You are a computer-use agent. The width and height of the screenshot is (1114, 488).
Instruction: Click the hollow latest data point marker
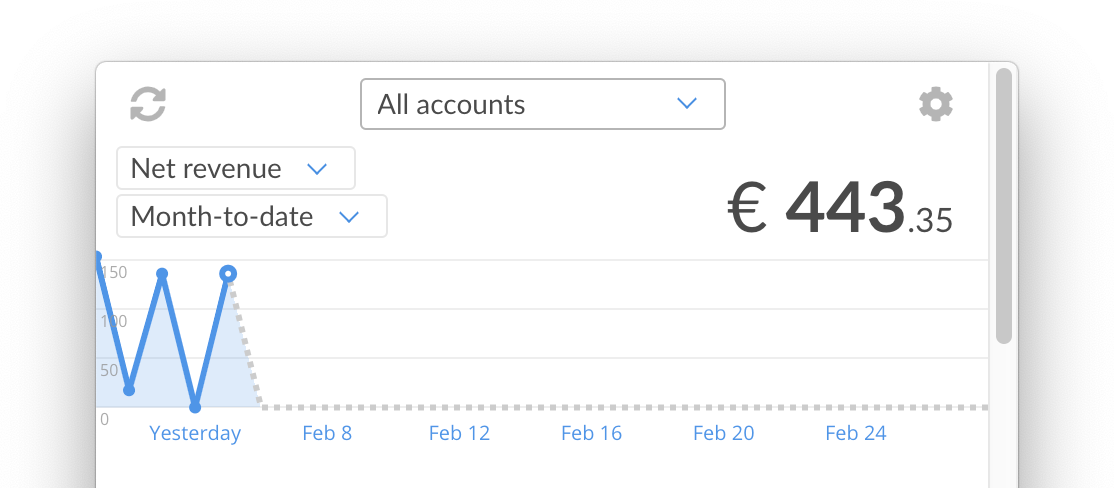click(x=228, y=273)
